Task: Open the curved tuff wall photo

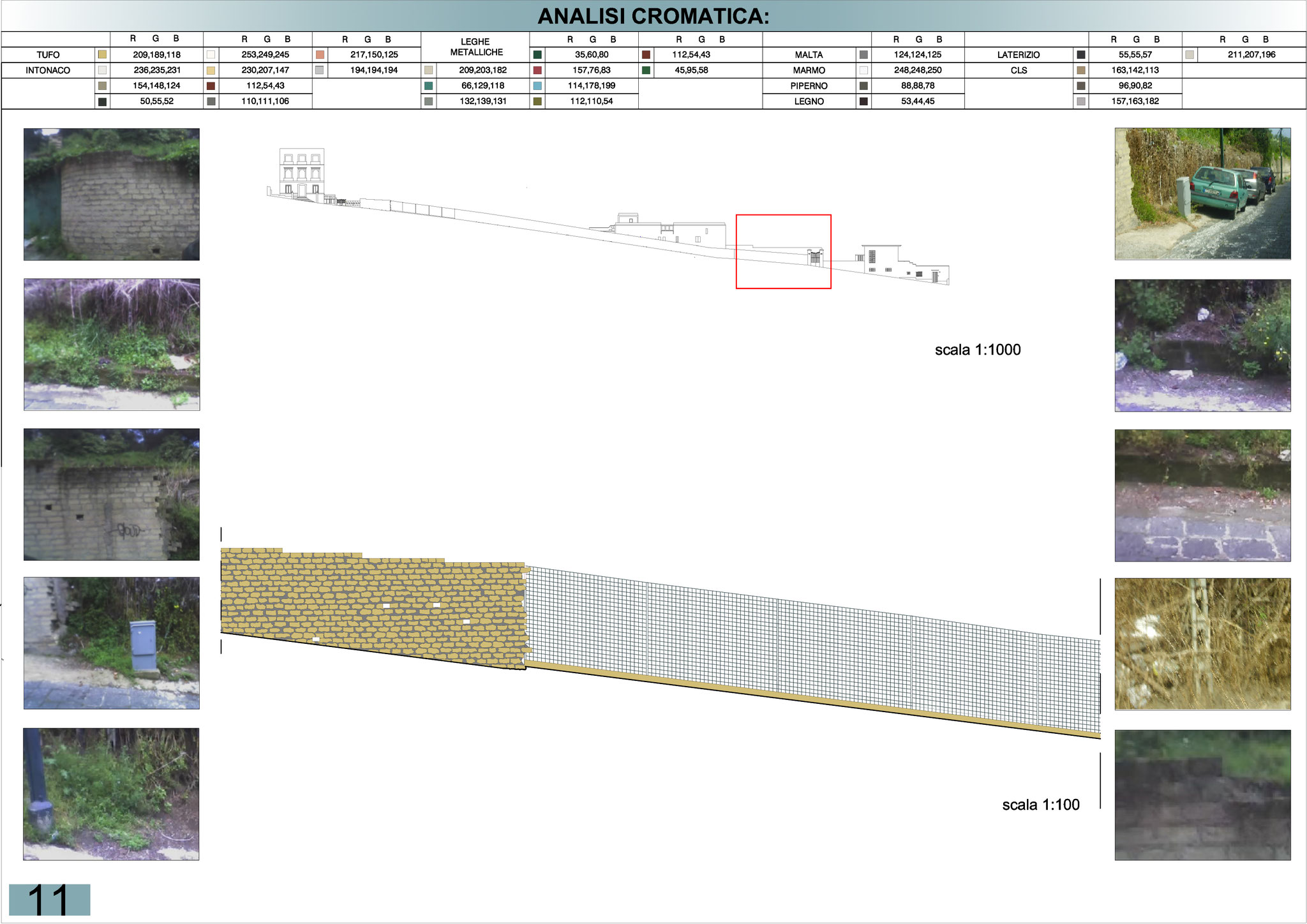Action: (112, 194)
